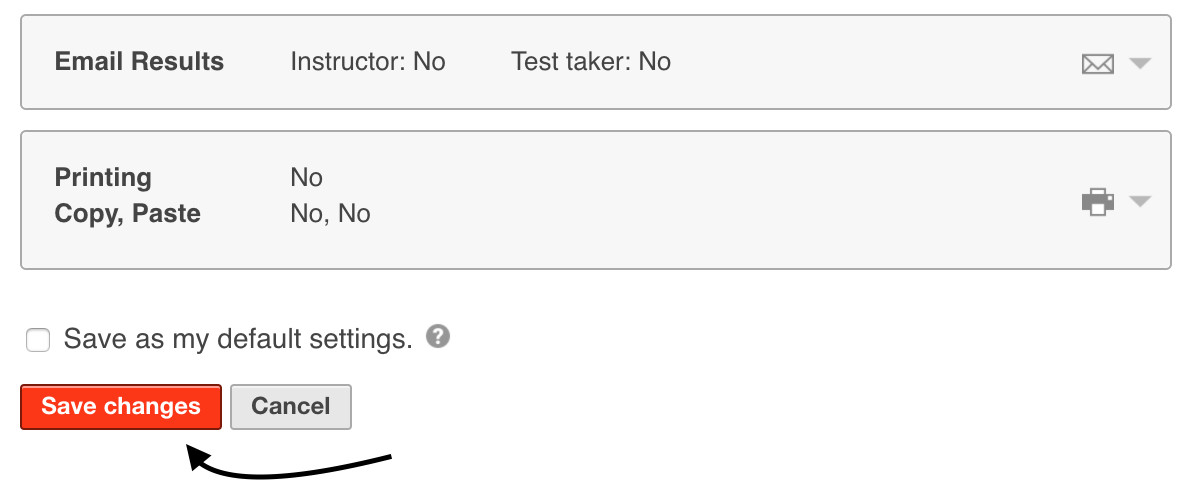Click the black curved arrow annotation
Image resolution: width=1202 pixels, height=494 pixels.
point(290,465)
